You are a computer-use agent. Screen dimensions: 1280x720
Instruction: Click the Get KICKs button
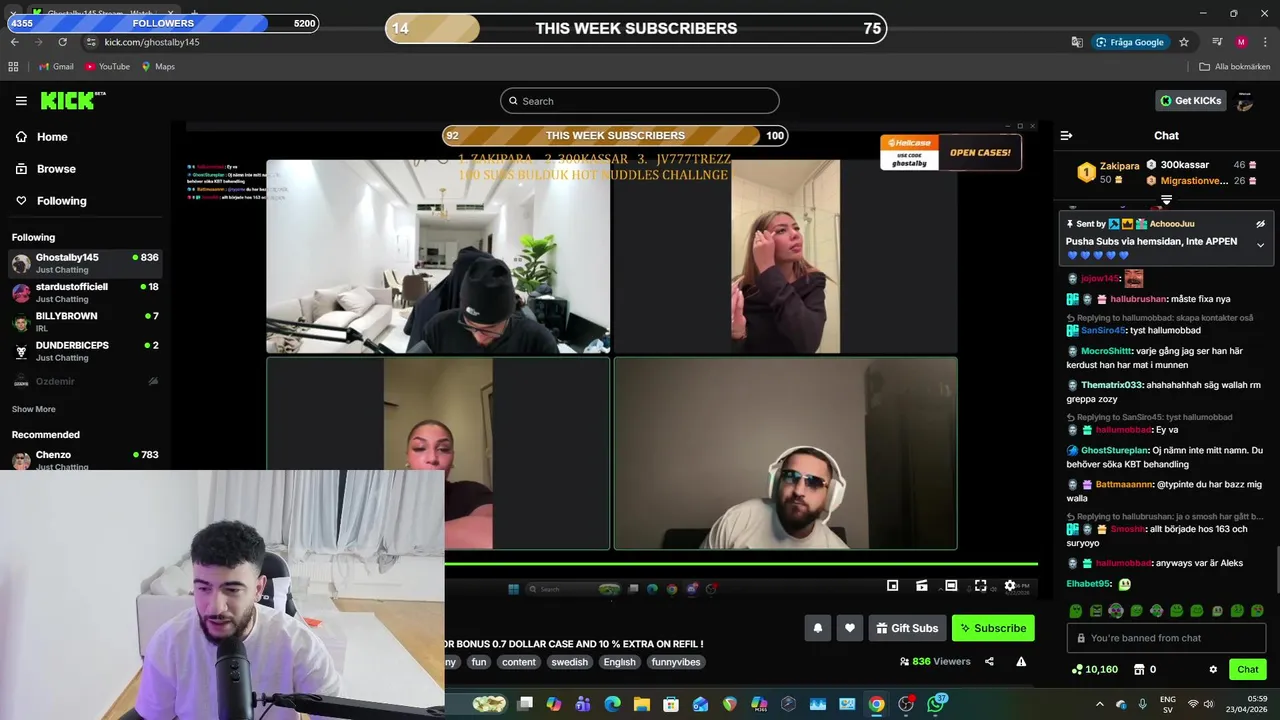pyautogui.click(x=1190, y=100)
